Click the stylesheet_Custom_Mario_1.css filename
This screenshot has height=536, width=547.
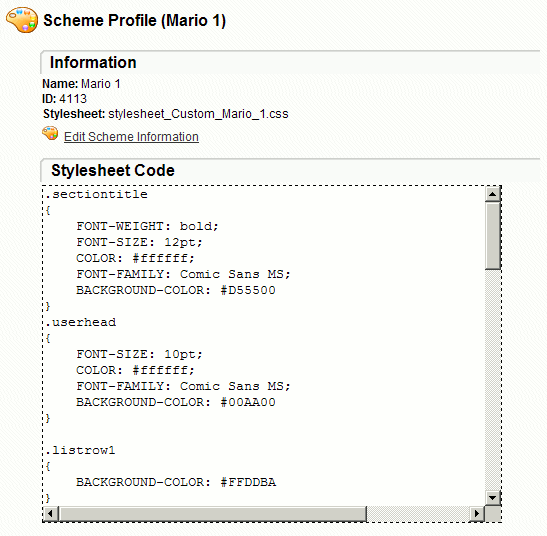click(x=198, y=114)
